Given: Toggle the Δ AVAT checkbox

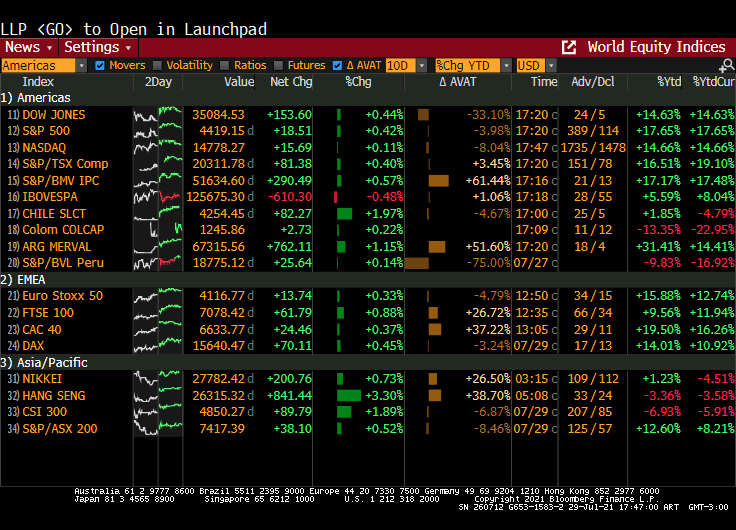Looking at the screenshot, I should (x=337, y=65).
